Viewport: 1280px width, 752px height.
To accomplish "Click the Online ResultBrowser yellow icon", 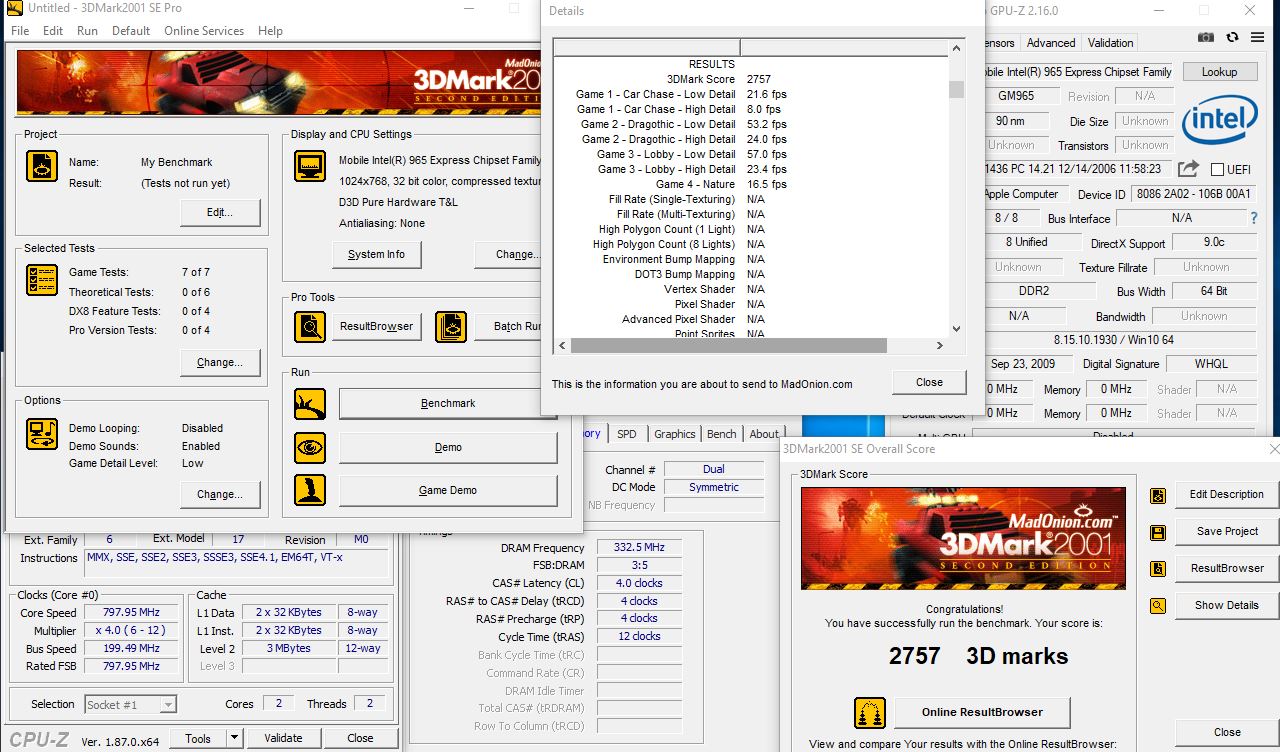I will point(870,713).
